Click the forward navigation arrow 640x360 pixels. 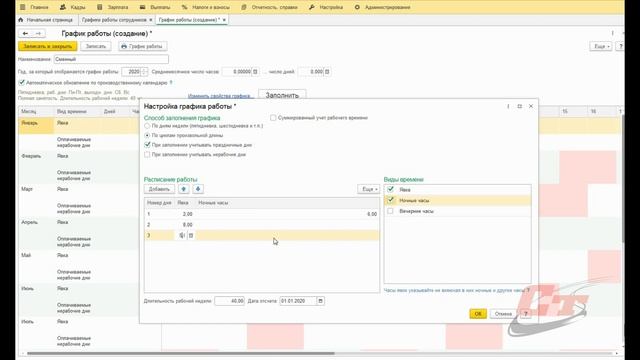point(38,33)
